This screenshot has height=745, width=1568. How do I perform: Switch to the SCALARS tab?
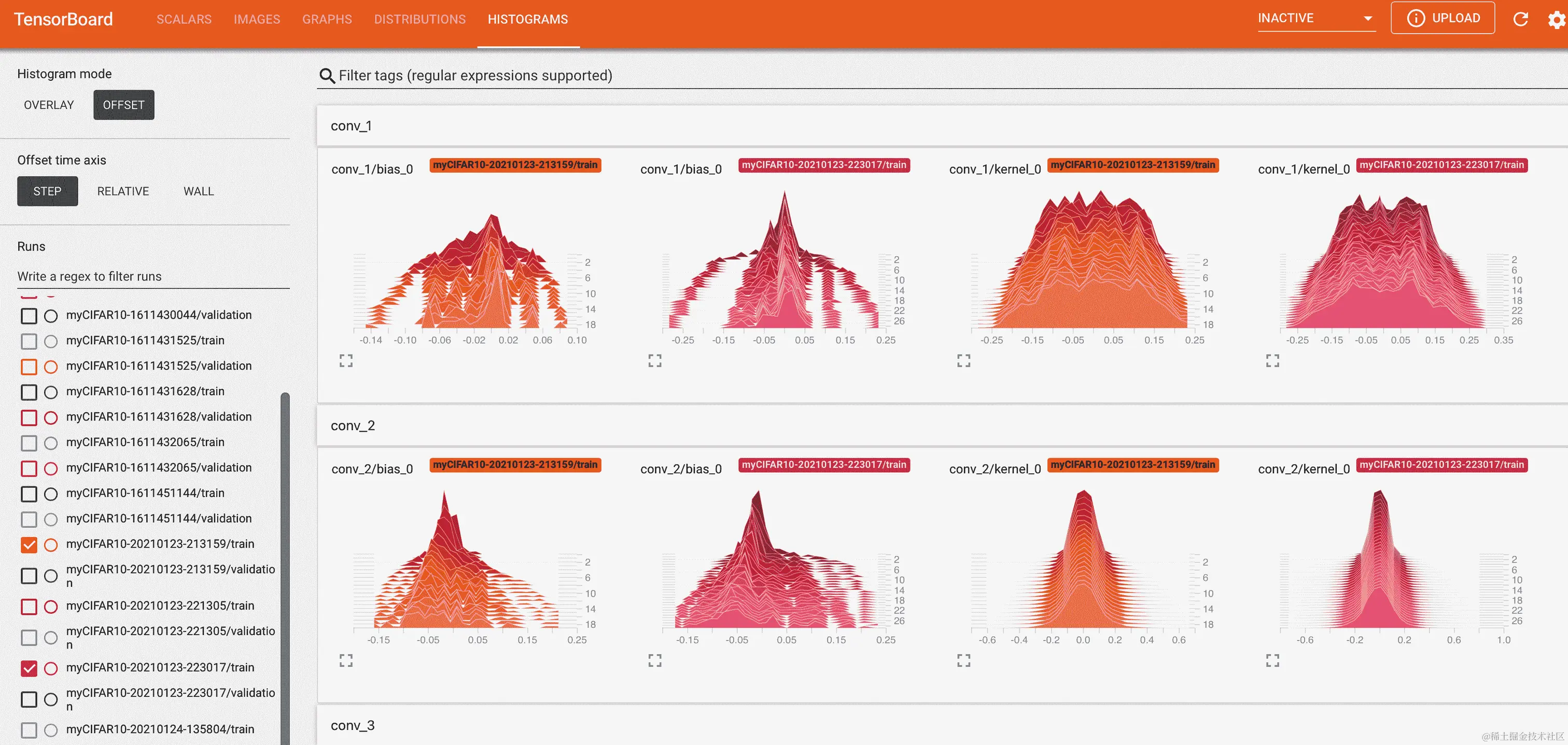[x=184, y=20]
